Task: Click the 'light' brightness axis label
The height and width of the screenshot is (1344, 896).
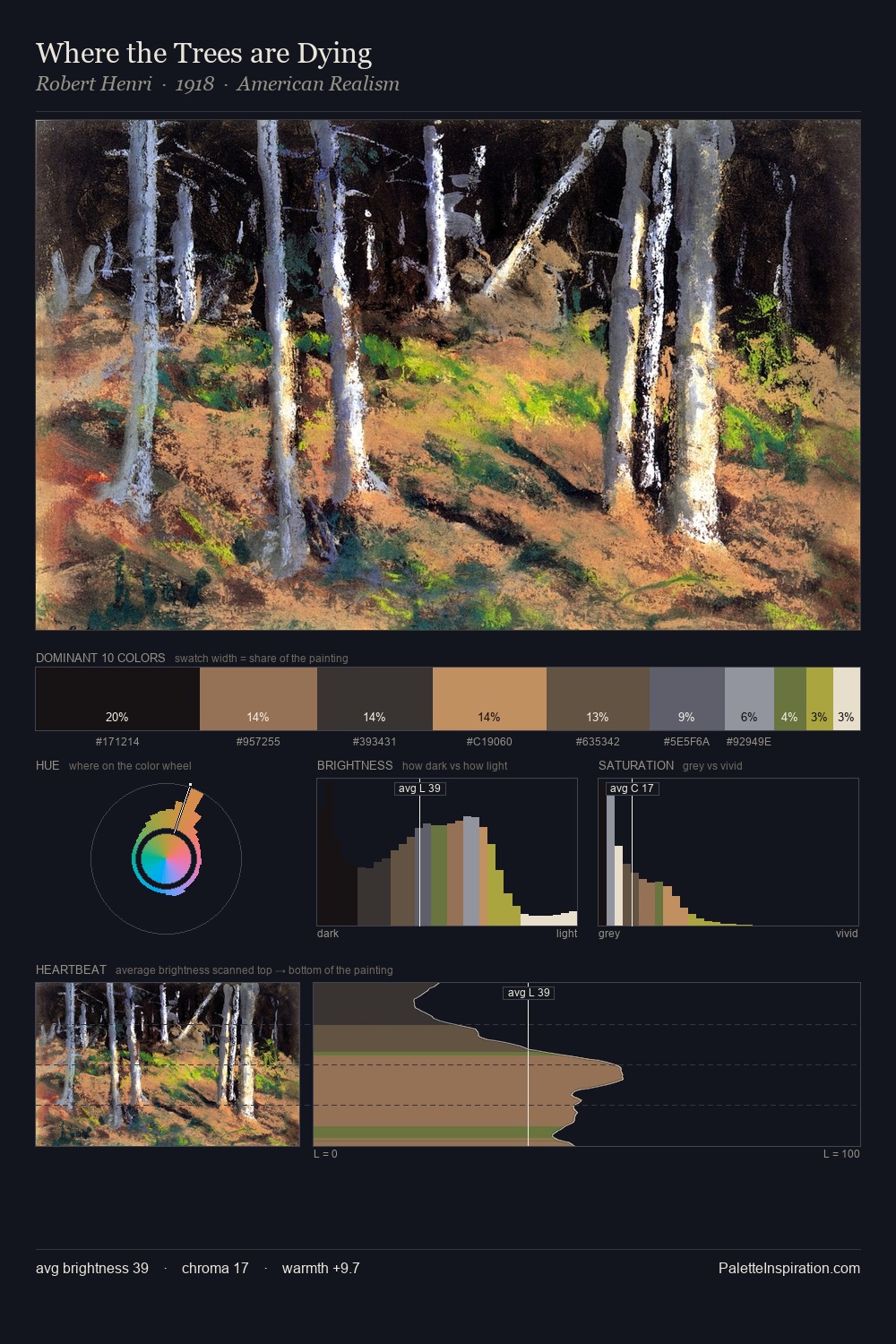Action: [x=566, y=934]
